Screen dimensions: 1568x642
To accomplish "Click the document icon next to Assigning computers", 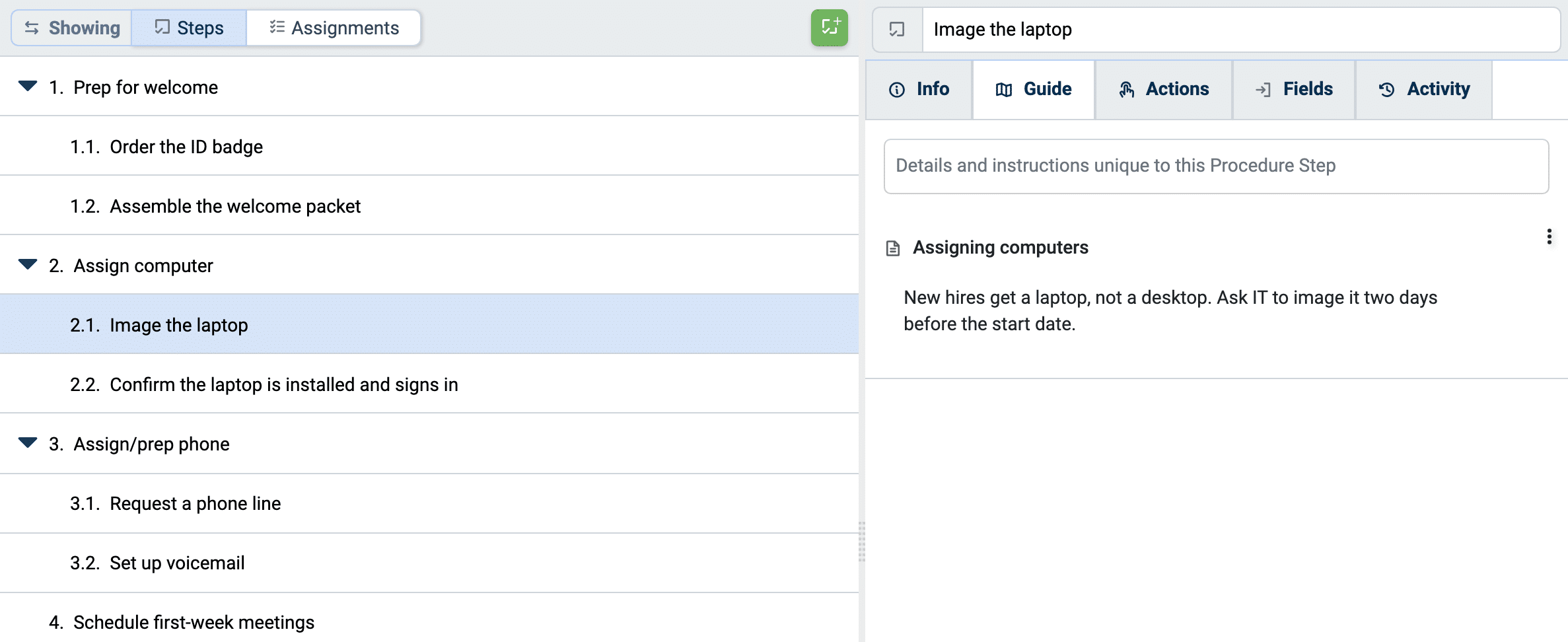I will click(893, 248).
